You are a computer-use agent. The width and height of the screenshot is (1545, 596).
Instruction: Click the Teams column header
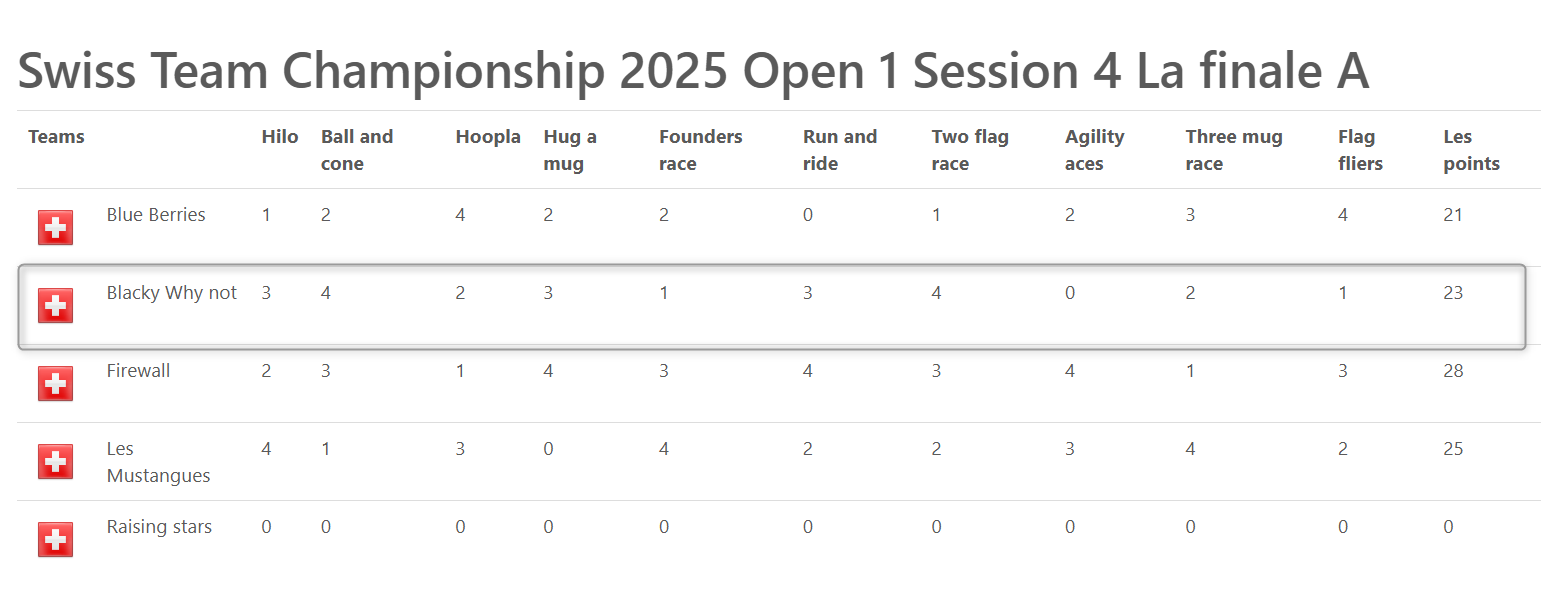tap(56, 137)
